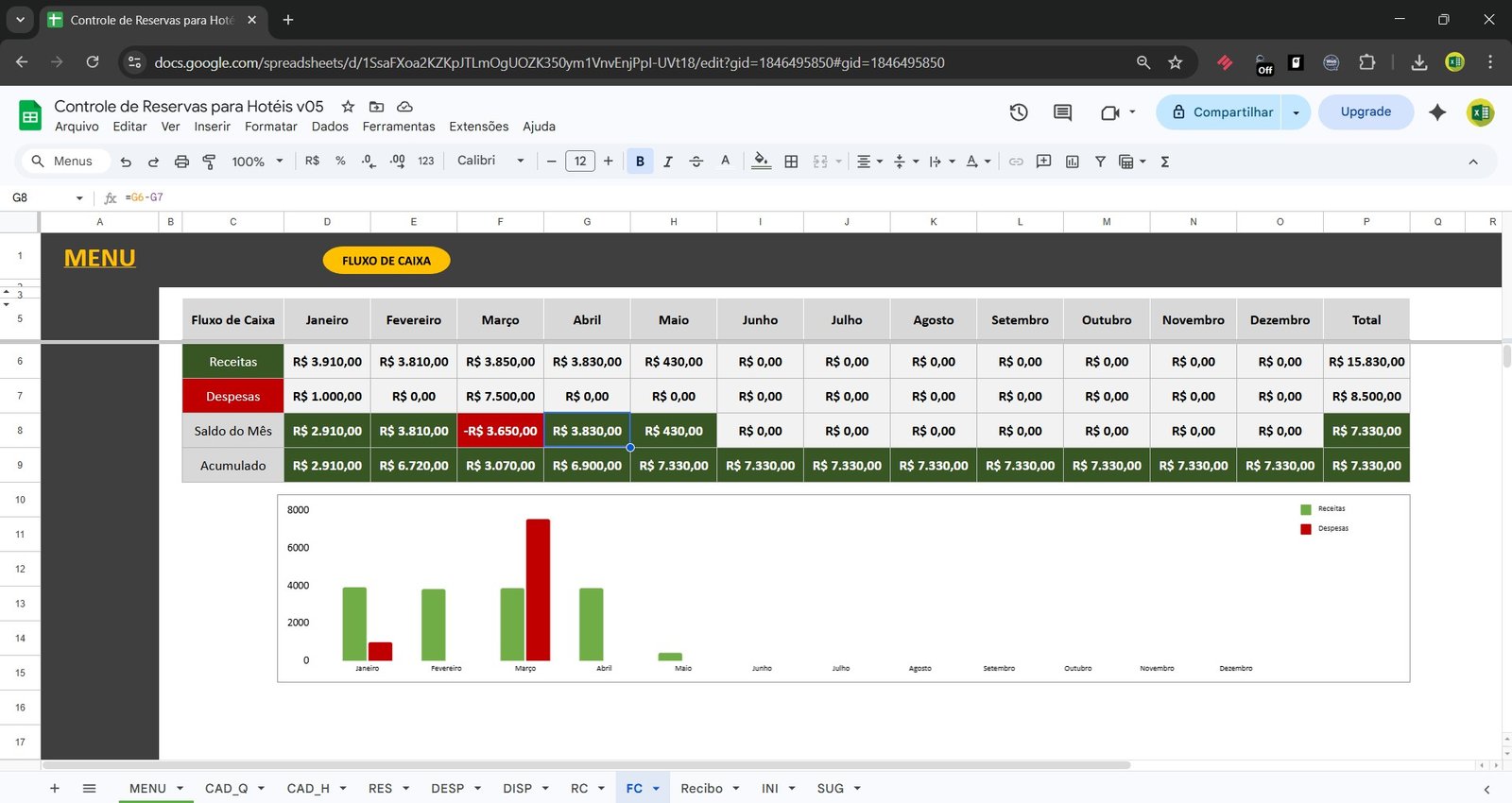Expand the Compartilhar dropdown arrow
Image resolution: width=1512 pixels, height=803 pixels.
tap(1296, 112)
